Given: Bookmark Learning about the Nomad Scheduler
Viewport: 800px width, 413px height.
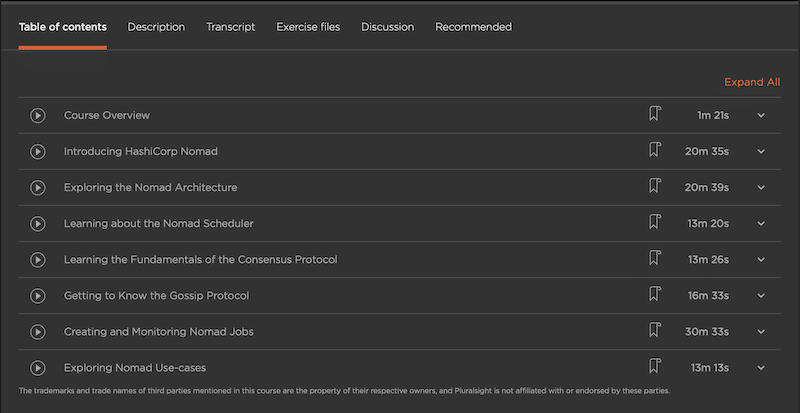Looking at the screenshot, I should [655, 222].
